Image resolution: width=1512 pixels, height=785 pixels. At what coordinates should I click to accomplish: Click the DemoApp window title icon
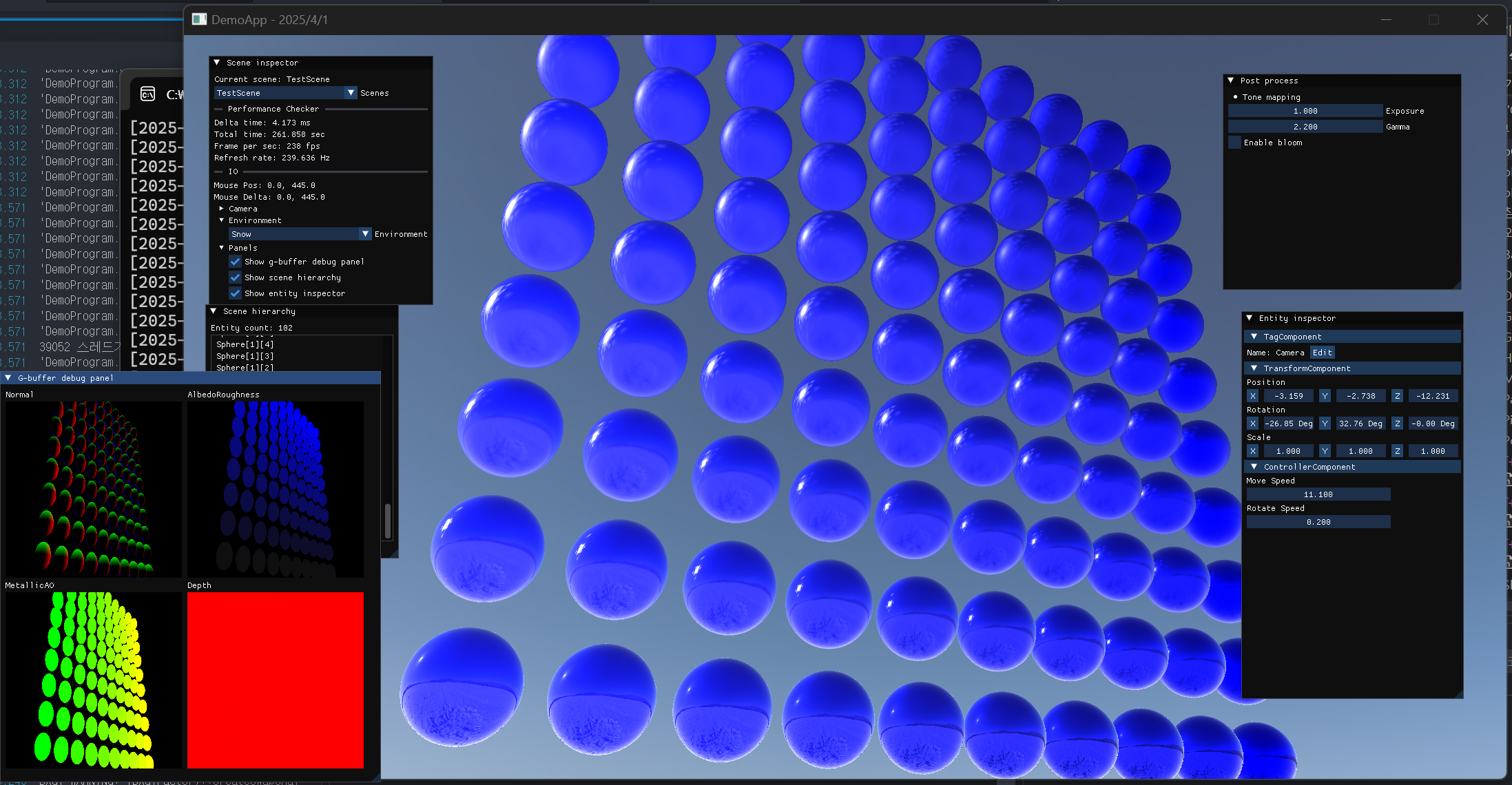pos(199,19)
